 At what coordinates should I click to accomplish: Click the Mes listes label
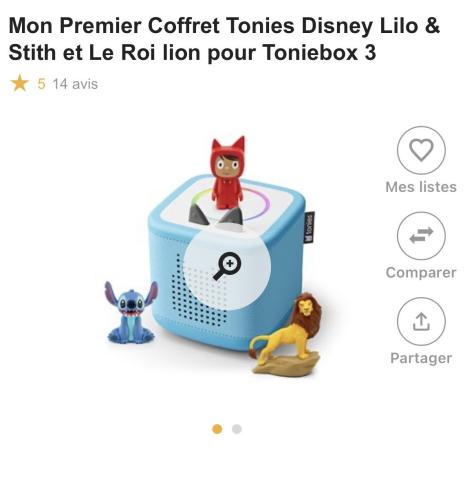click(421, 187)
